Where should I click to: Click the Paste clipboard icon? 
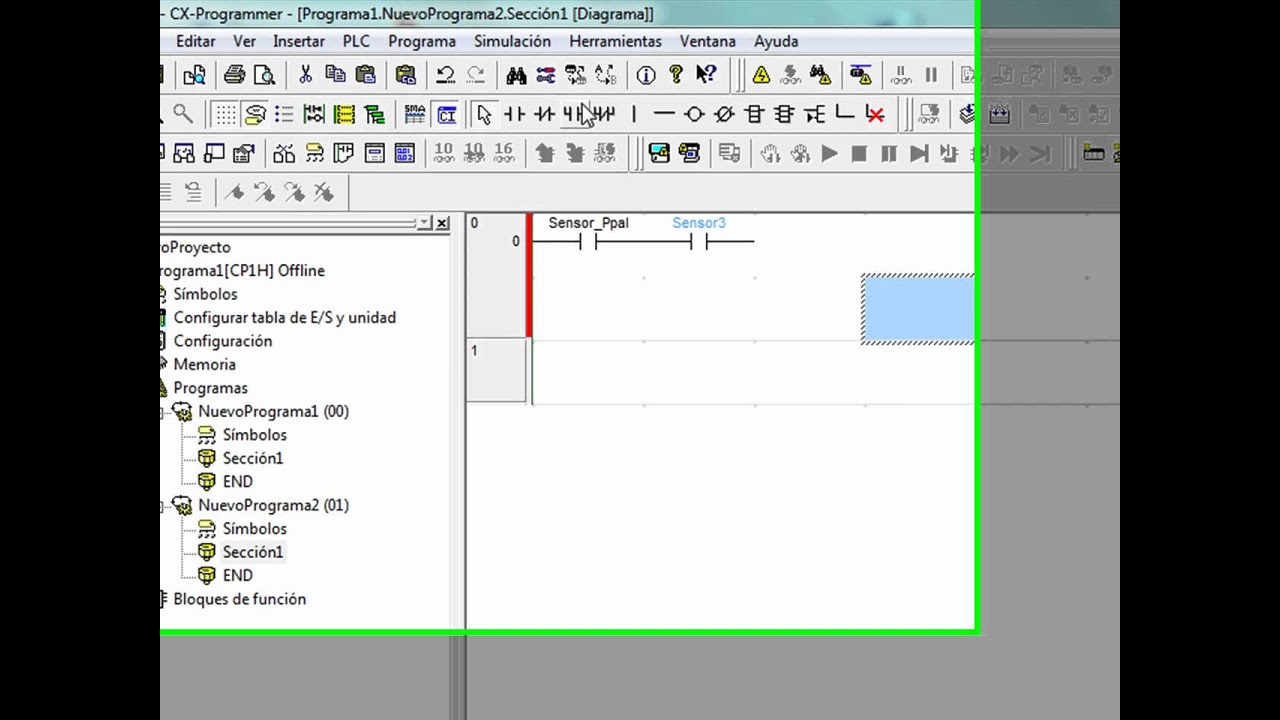pyautogui.click(x=366, y=75)
